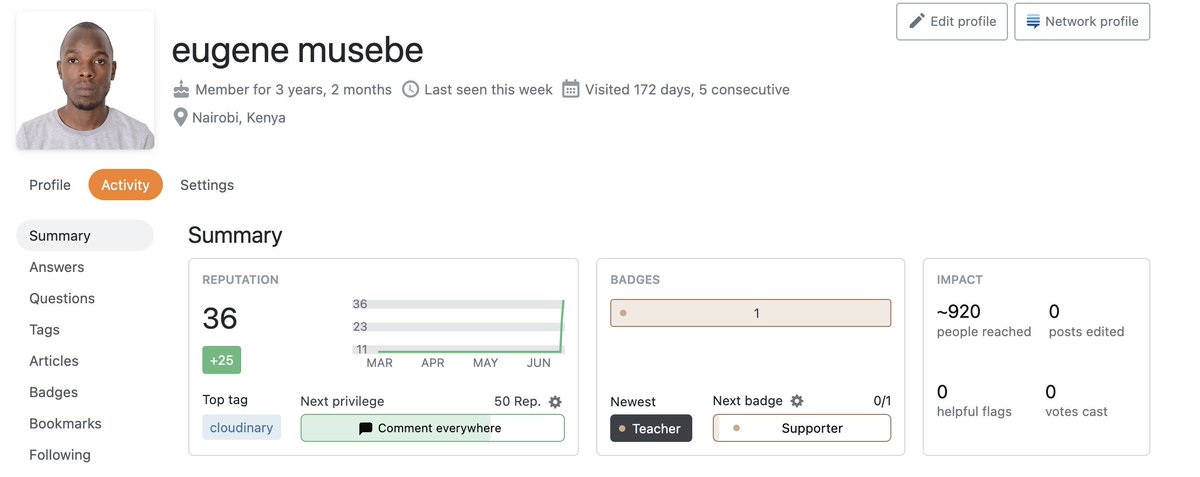Open the Bookmarks sidebar item
The height and width of the screenshot is (477, 1200).
point(63,423)
